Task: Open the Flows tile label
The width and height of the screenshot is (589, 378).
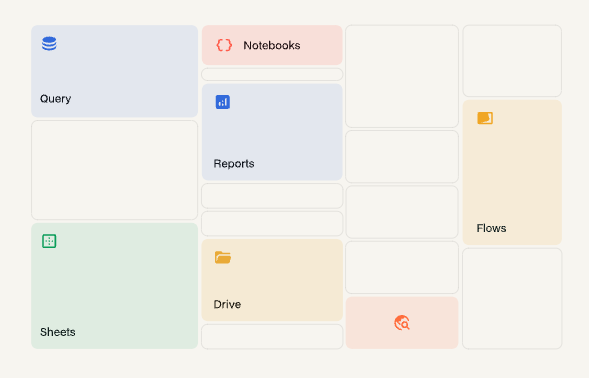Action: point(491,228)
